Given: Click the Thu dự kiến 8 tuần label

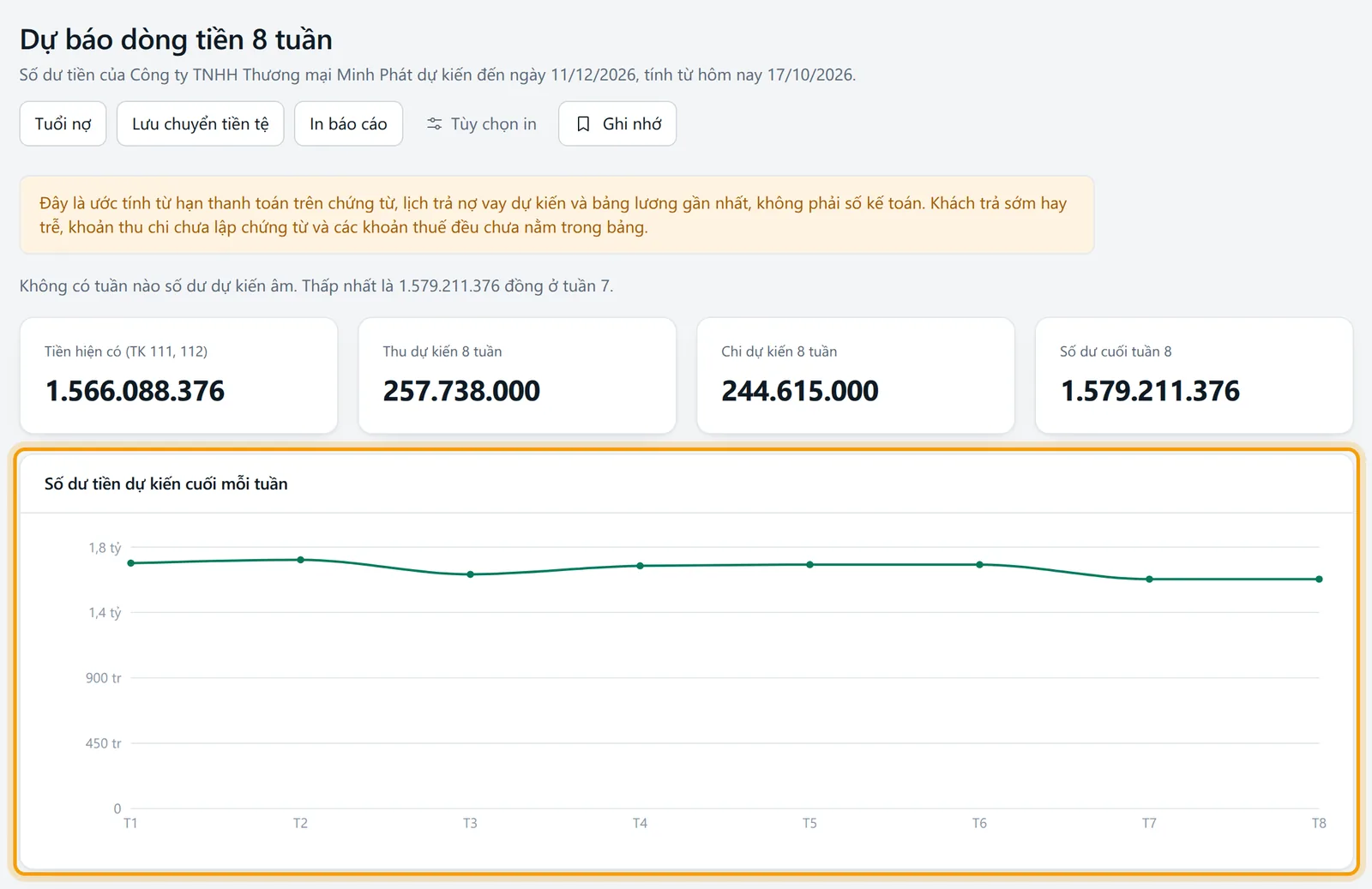Looking at the screenshot, I should (442, 351).
